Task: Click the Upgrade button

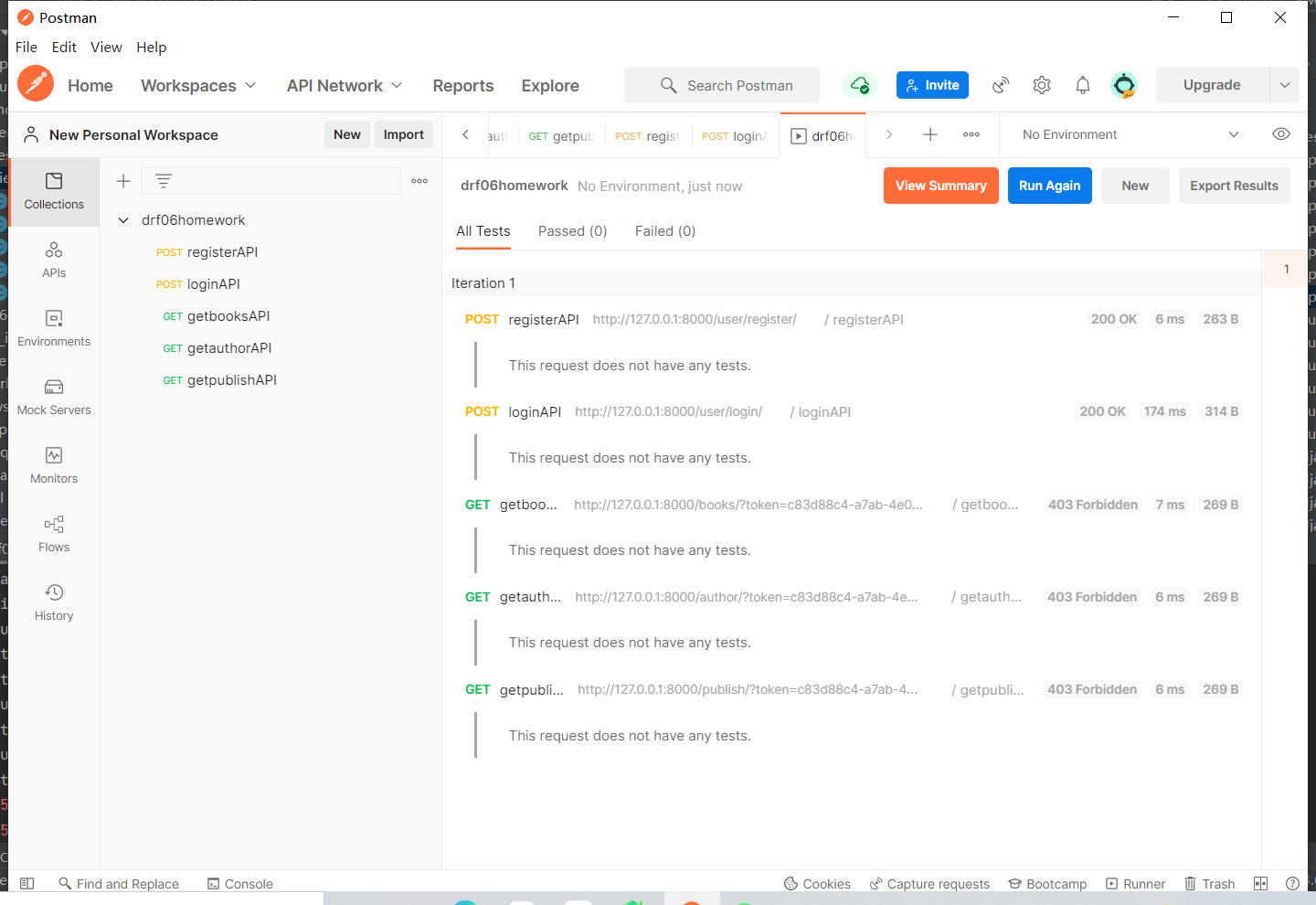Action: (1213, 85)
